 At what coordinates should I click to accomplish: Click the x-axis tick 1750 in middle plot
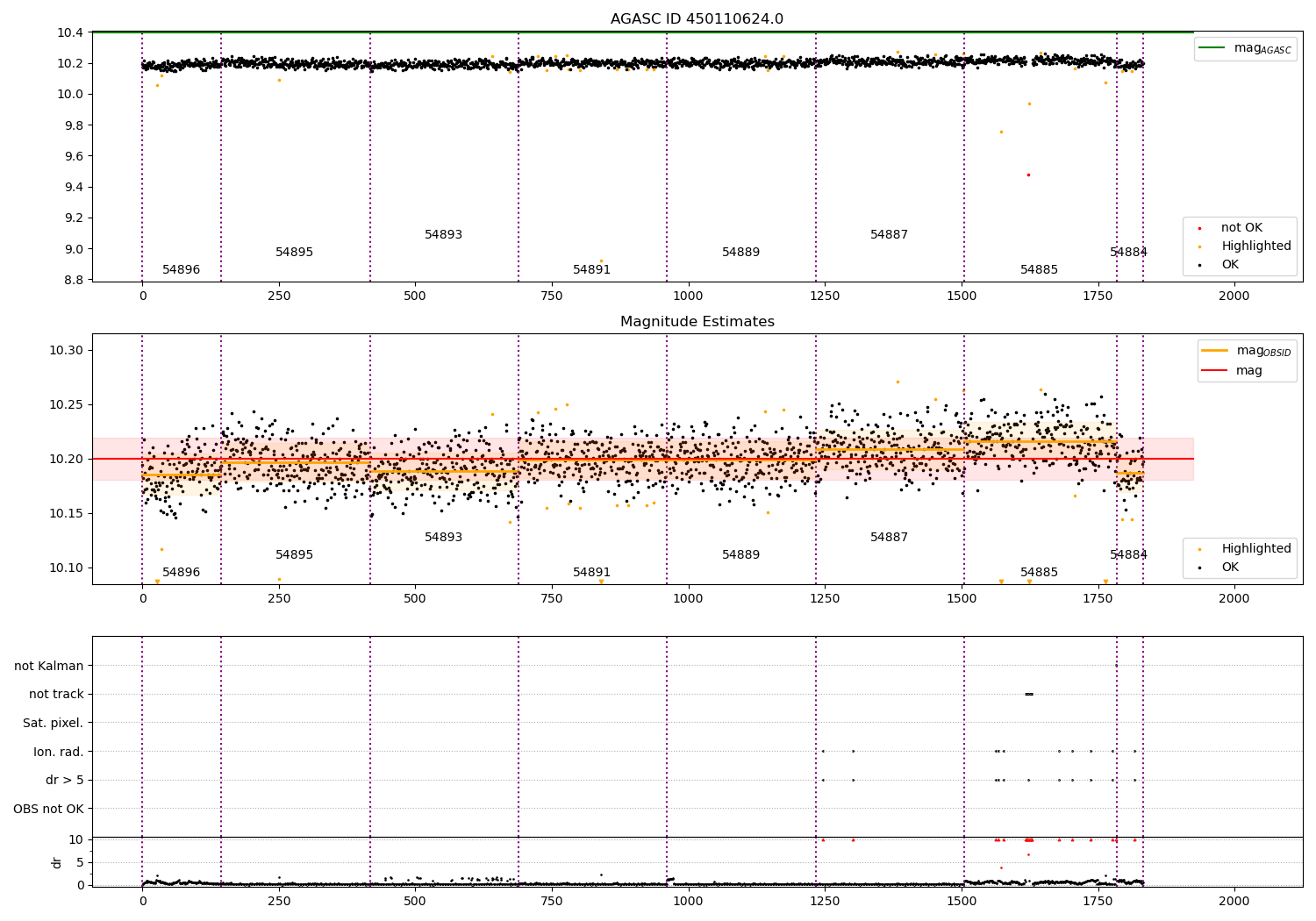1098,598
